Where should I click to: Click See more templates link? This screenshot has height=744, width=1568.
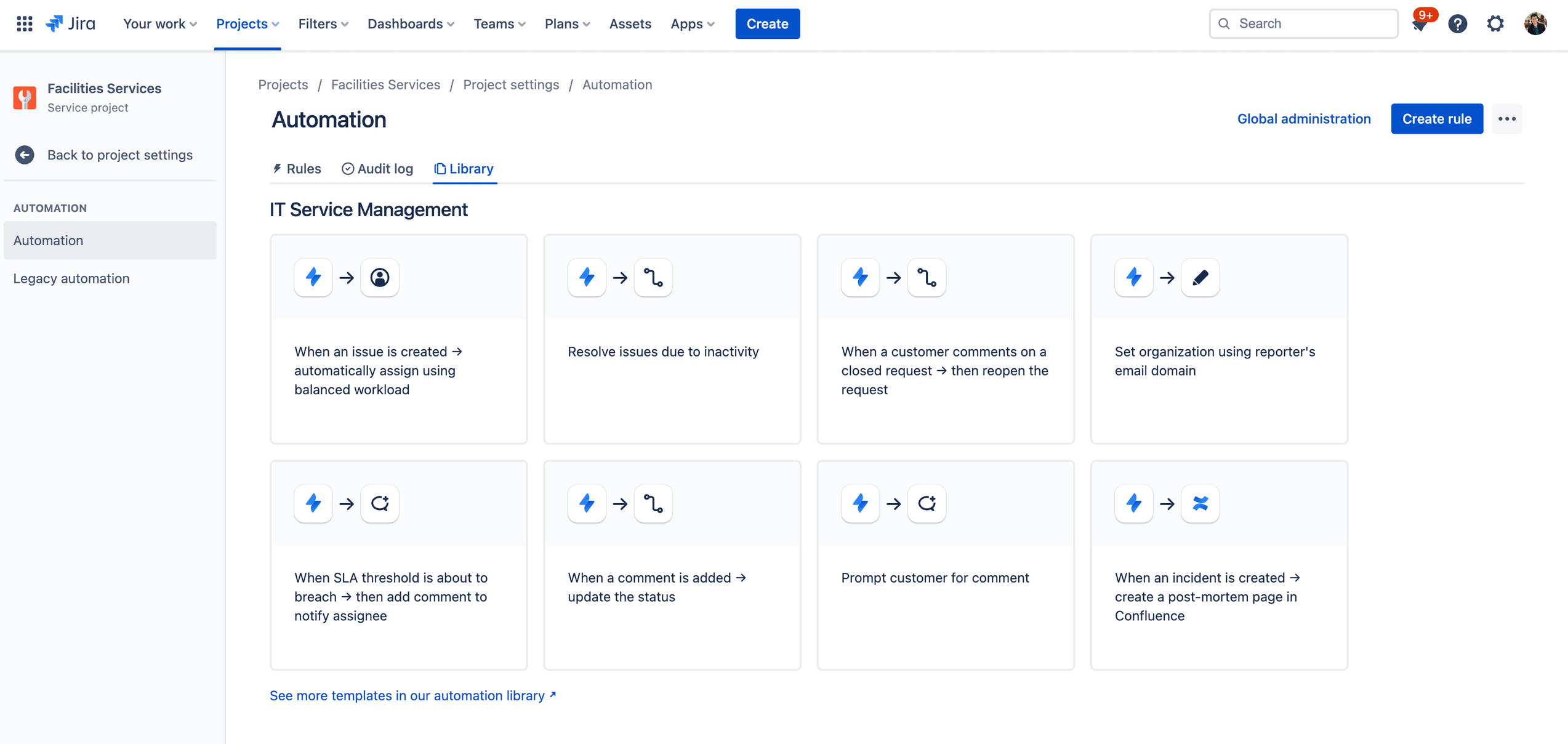(x=413, y=694)
